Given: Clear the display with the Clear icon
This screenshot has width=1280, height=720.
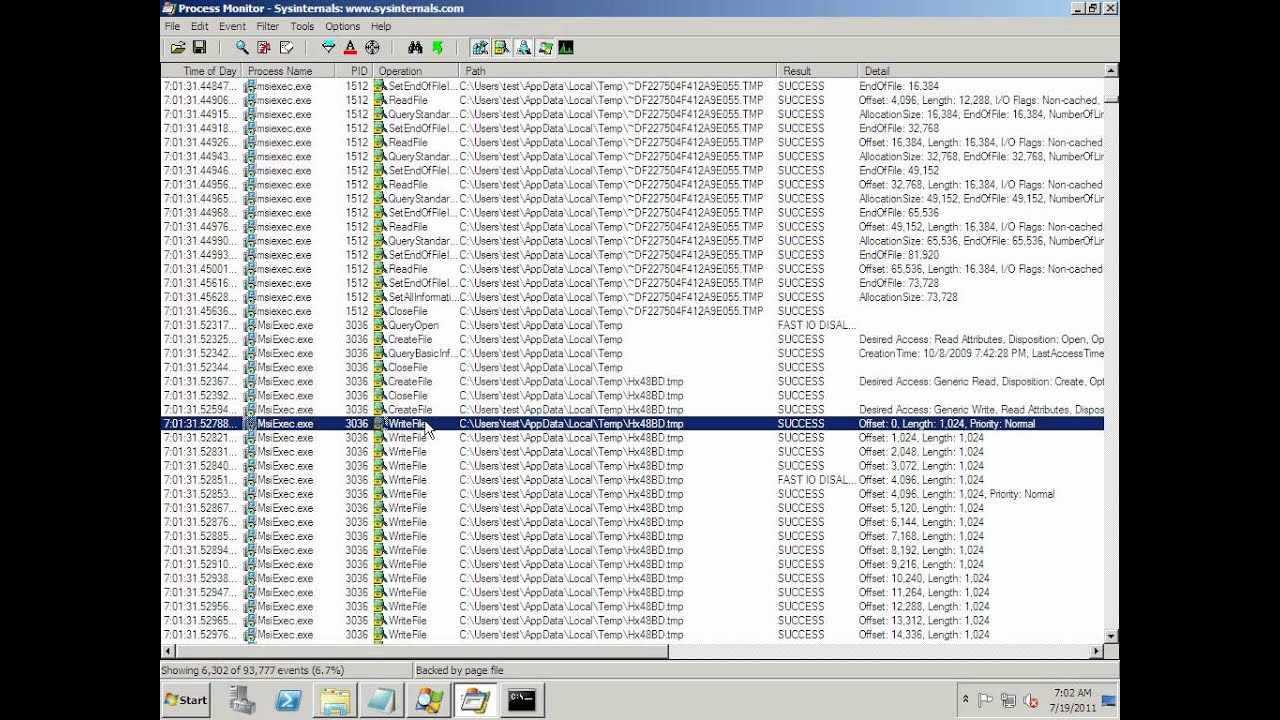Looking at the screenshot, I should click(286, 47).
